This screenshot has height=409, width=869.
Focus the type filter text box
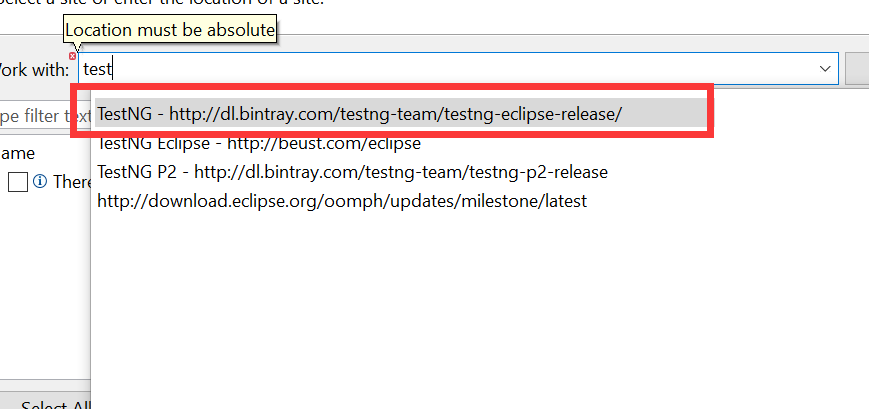(x=45, y=116)
